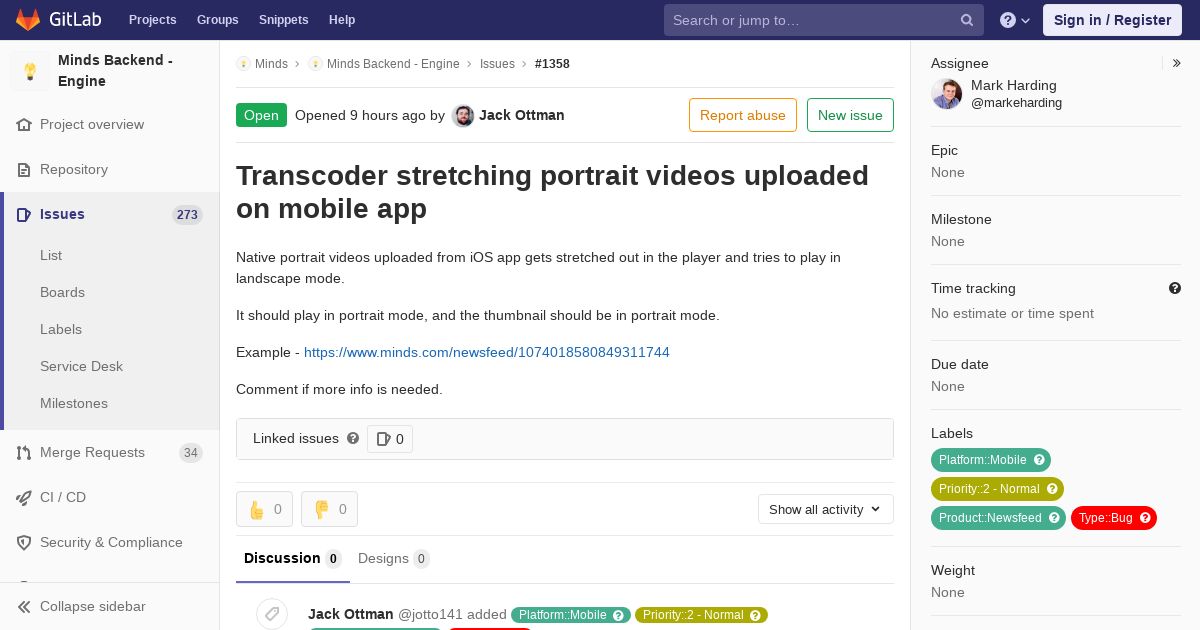Open Show all activity dropdown

(x=826, y=509)
